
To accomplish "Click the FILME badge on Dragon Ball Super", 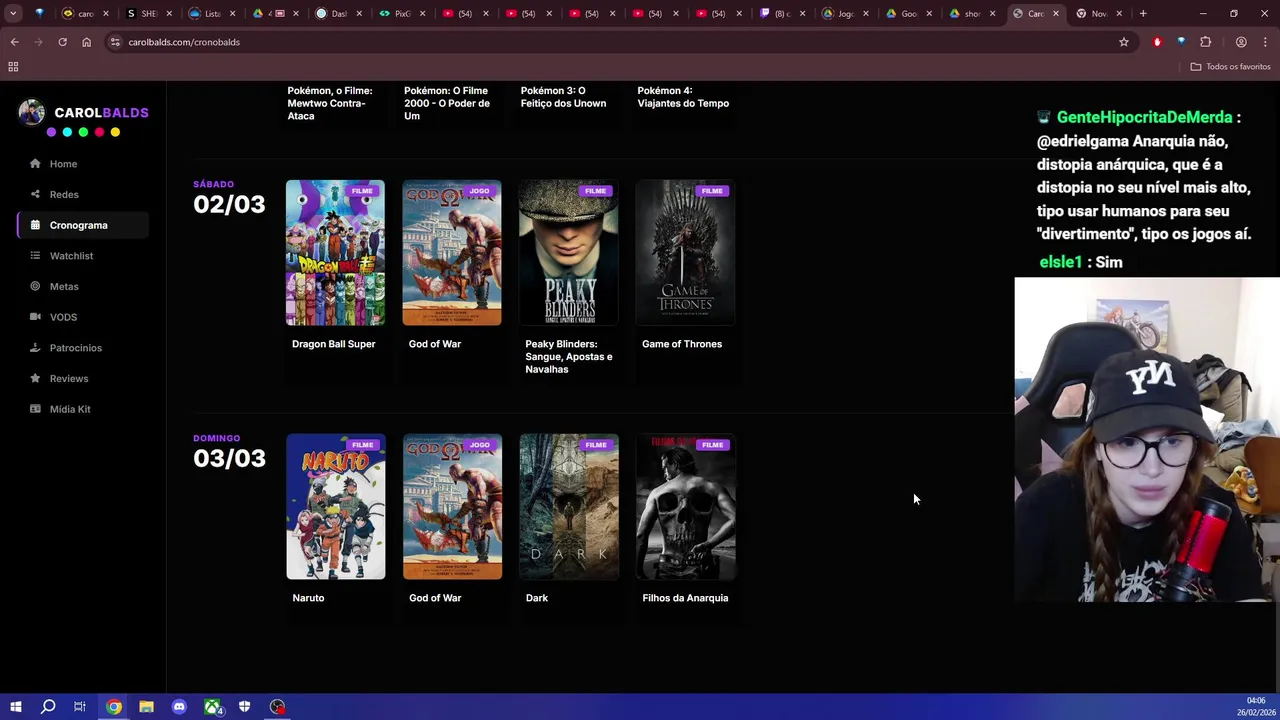I will [362, 191].
